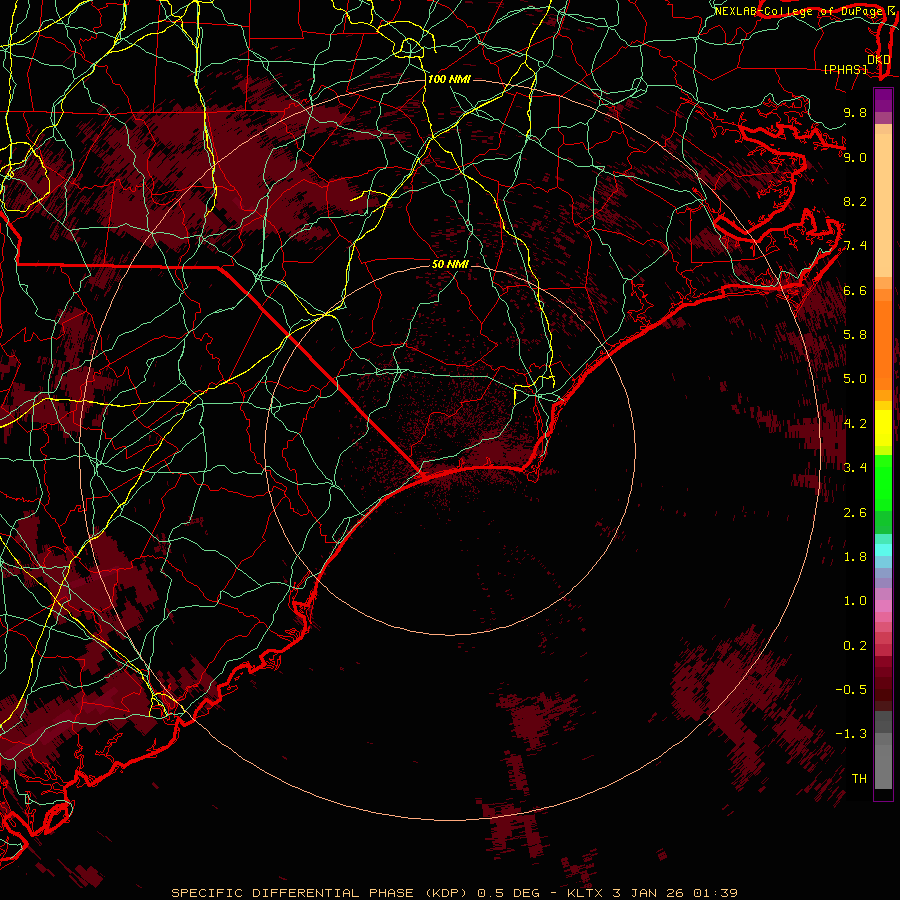Click the -1.3 value on the color scale
This screenshot has width=900, height=900.
tap(851, 734)
